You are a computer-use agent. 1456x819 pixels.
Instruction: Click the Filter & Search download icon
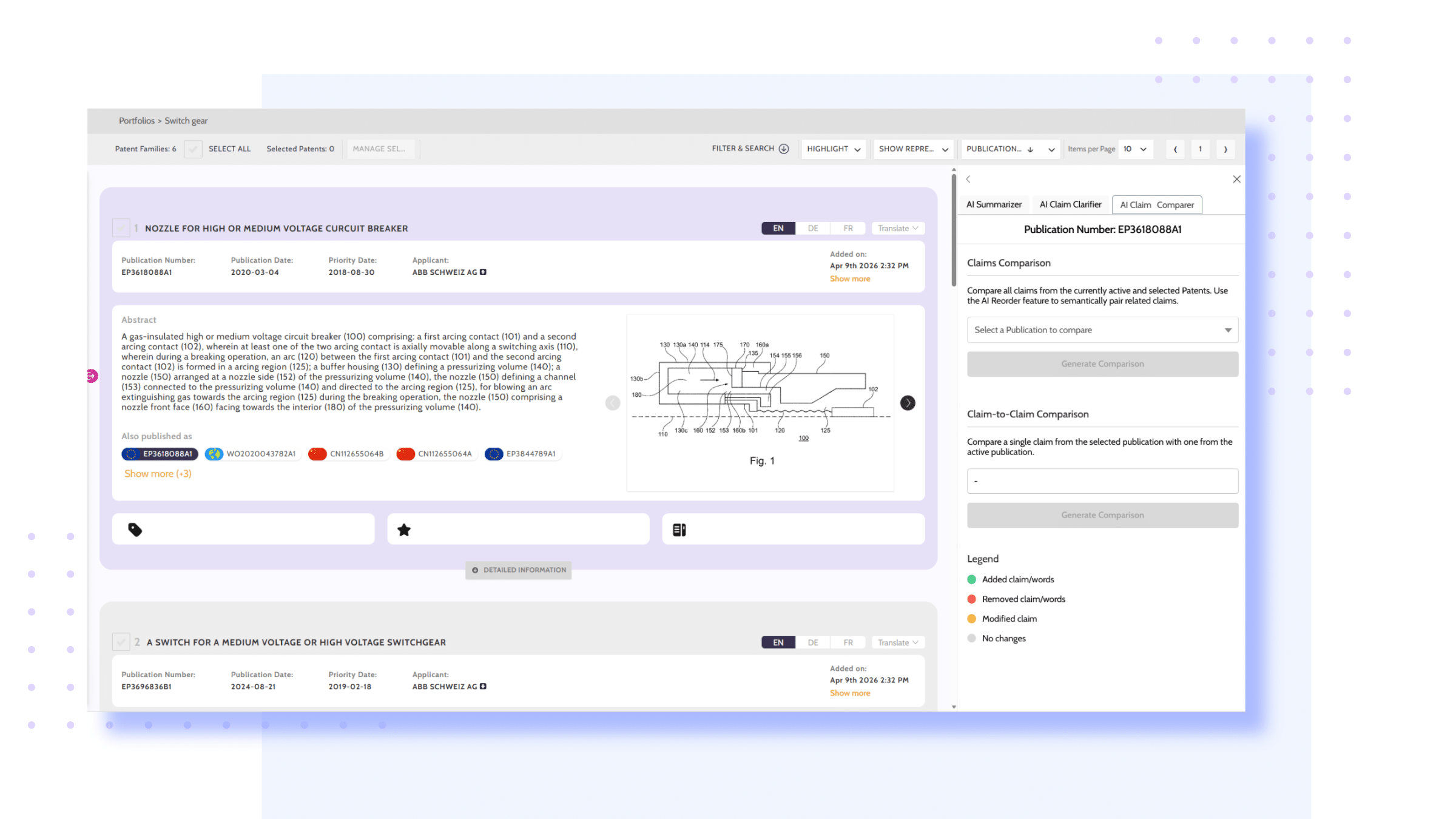click(x=784, y=149)
